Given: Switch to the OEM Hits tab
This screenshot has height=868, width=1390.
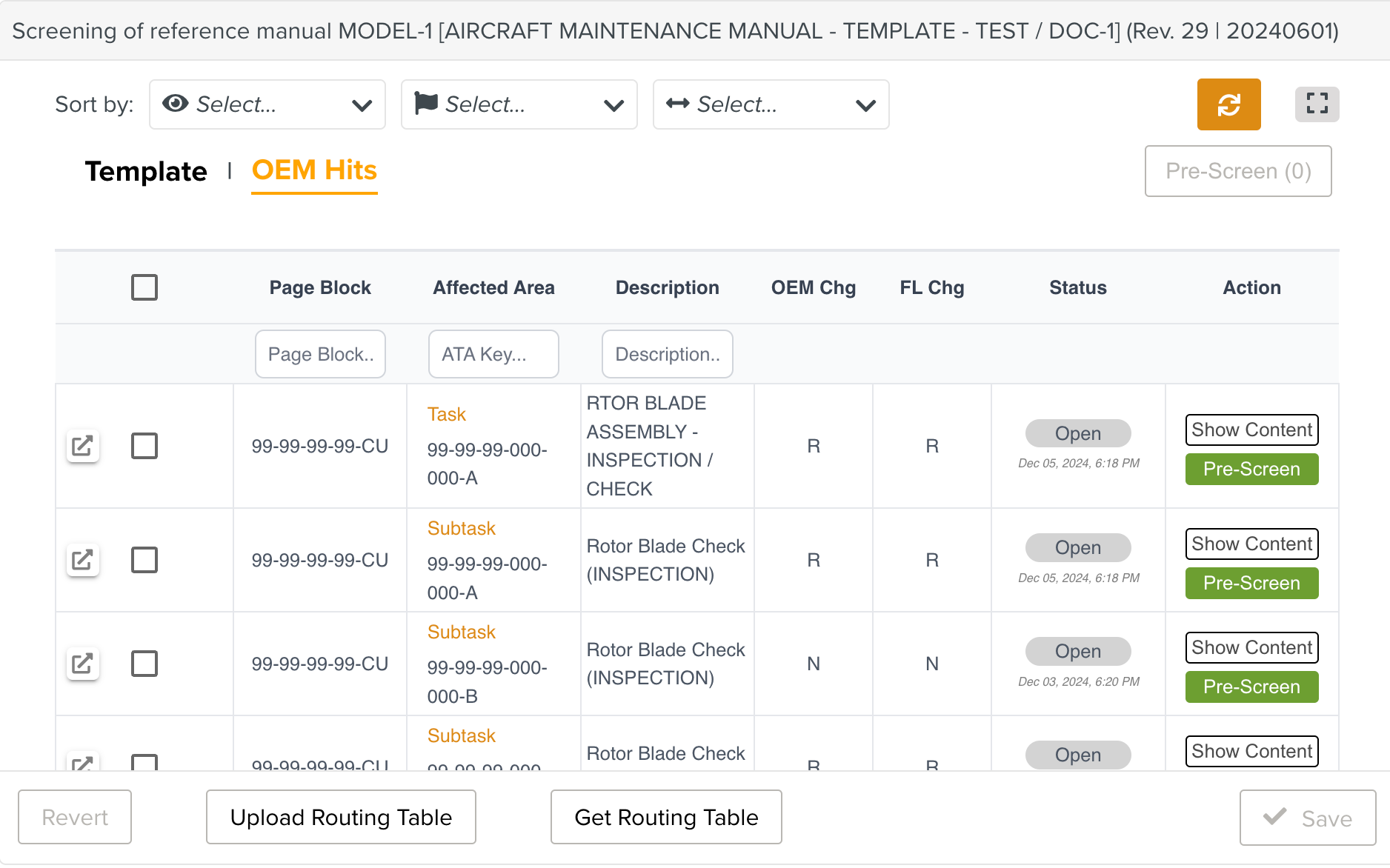Looking at the screenshot, I should [314, 171].
